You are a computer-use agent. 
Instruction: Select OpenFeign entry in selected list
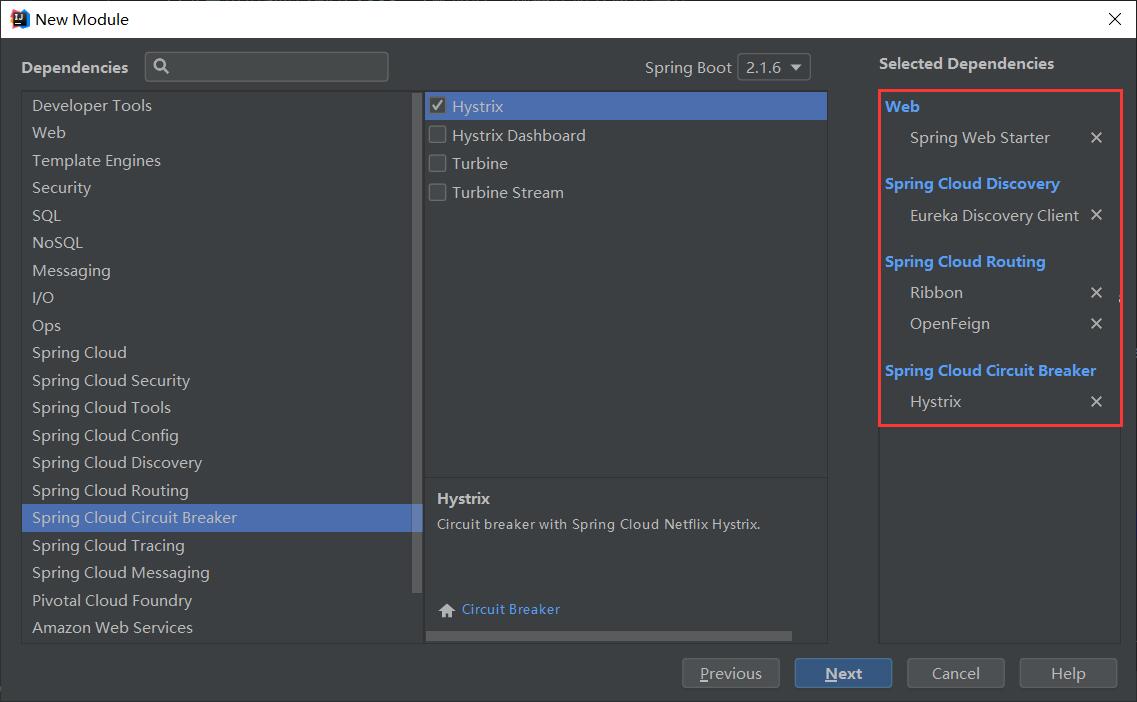click(x=950, y=324)
